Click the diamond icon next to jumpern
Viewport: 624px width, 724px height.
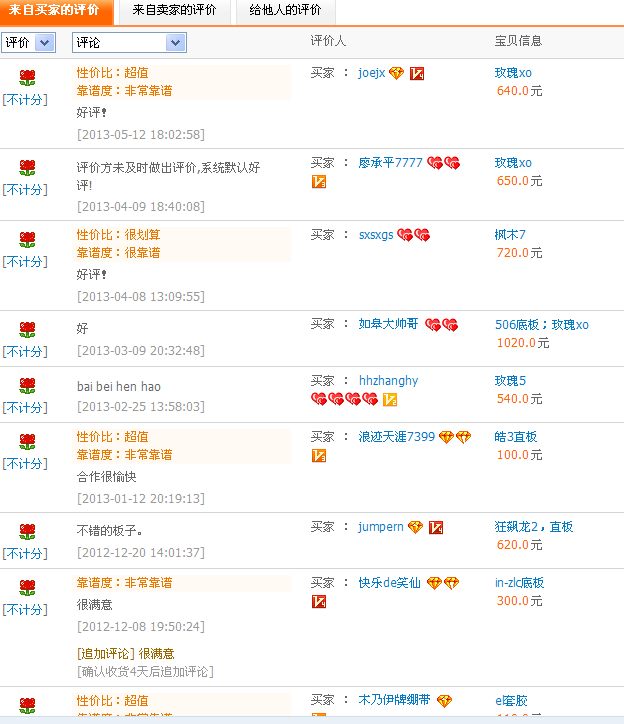pyautogui.click(x=415, y=527)
